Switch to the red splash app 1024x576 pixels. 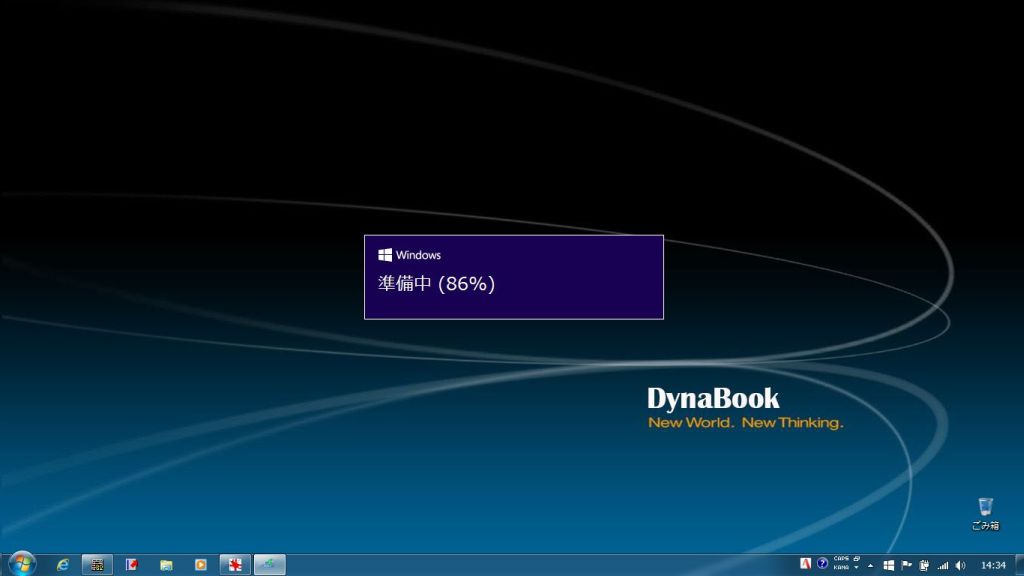point(235,565)
